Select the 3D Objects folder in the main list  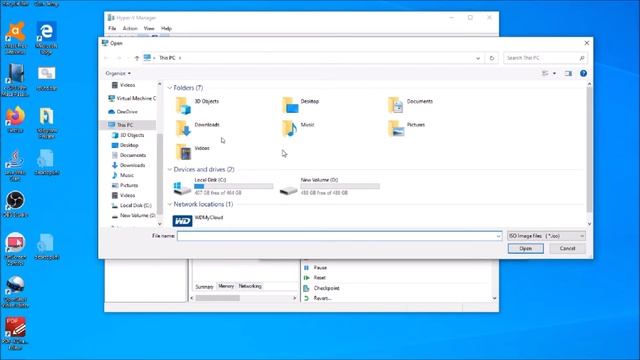click(x=198, y=105)
